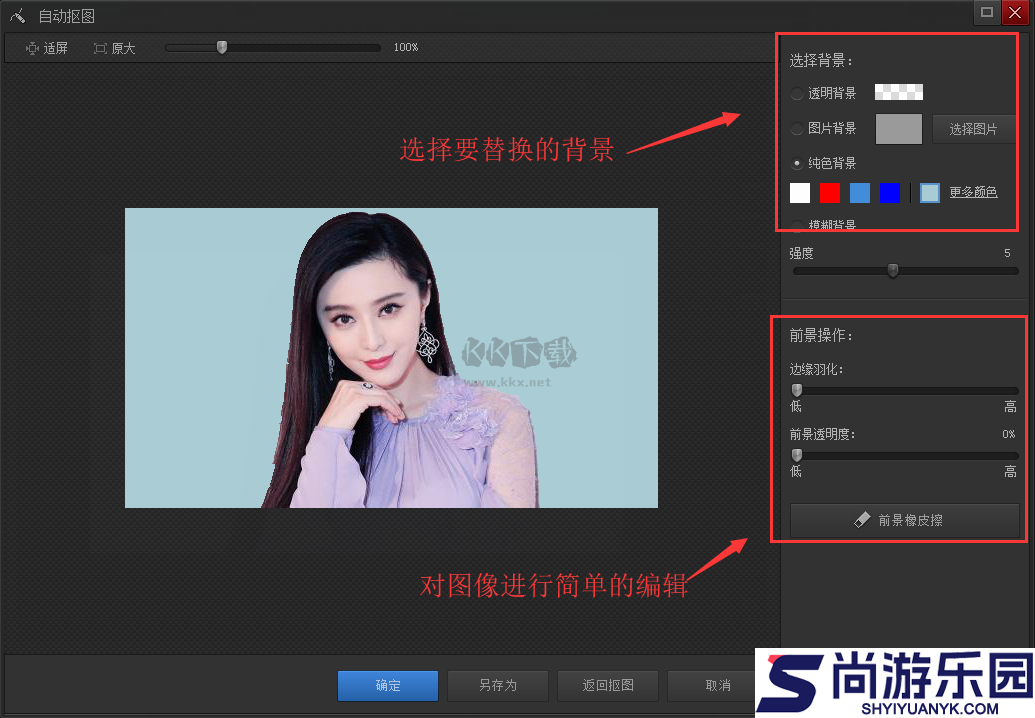Select the 透明背景 radio option
This screenshot has height=718, width=1035.
pyautogui.click(x=797, y=94)
